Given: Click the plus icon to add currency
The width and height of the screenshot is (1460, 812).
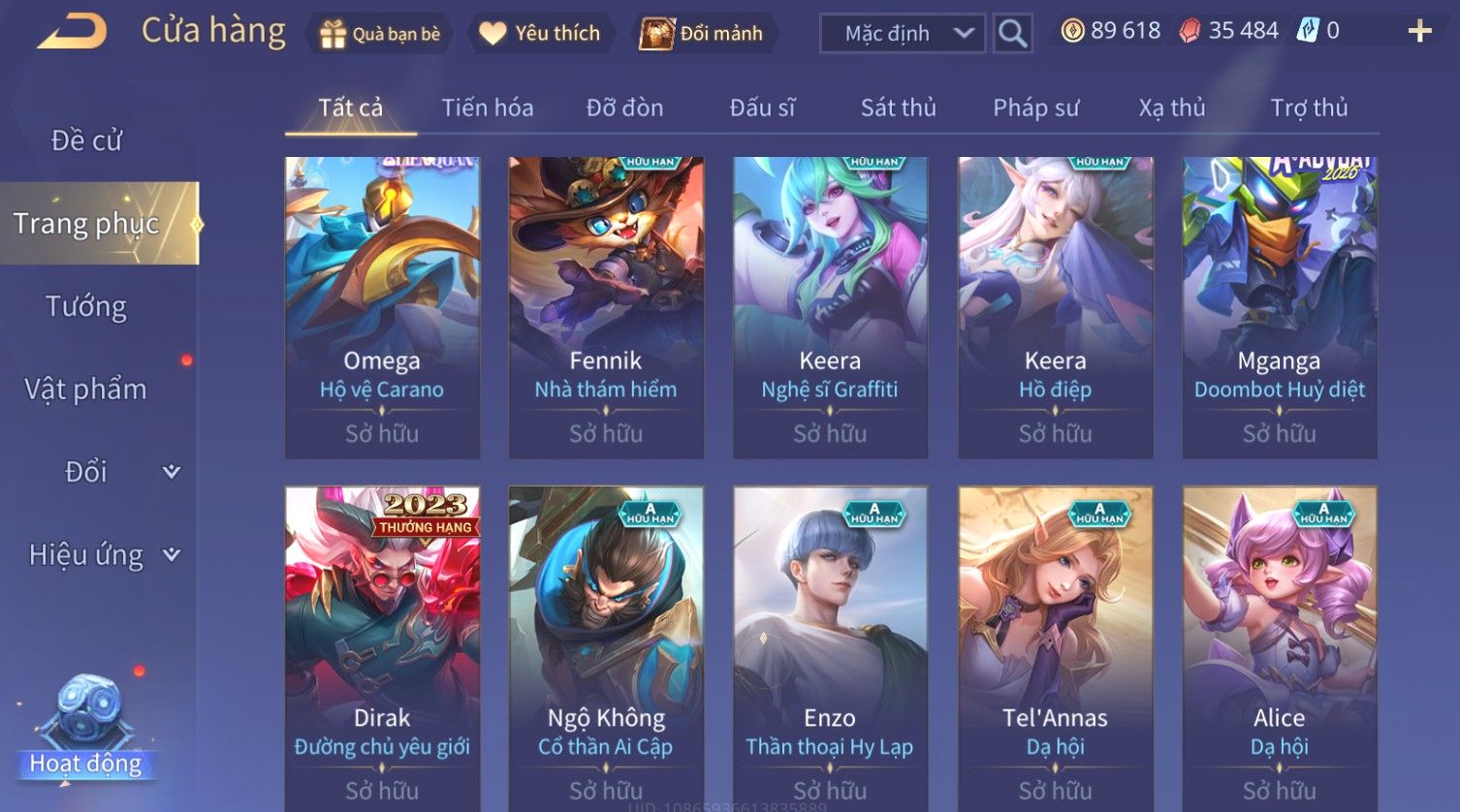Looking at the screenshot, I should (x=1419, y=32).
